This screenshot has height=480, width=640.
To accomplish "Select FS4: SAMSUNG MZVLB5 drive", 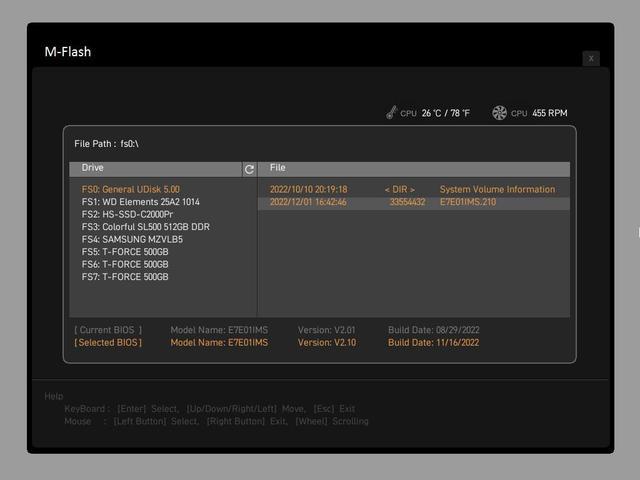I will 132,240.
